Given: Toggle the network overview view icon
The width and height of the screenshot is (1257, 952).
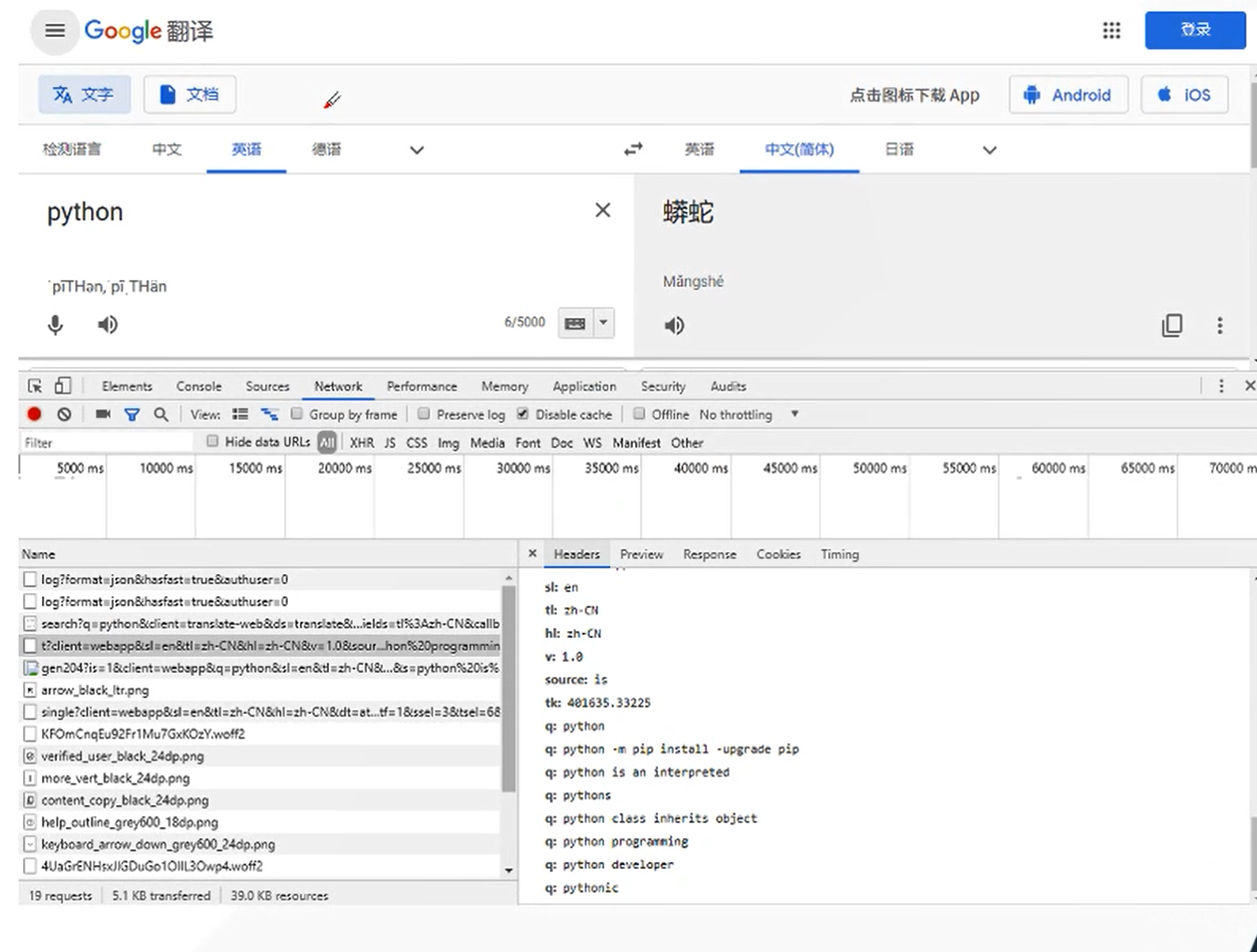Looking at the screenshot, I should (270, 414).
